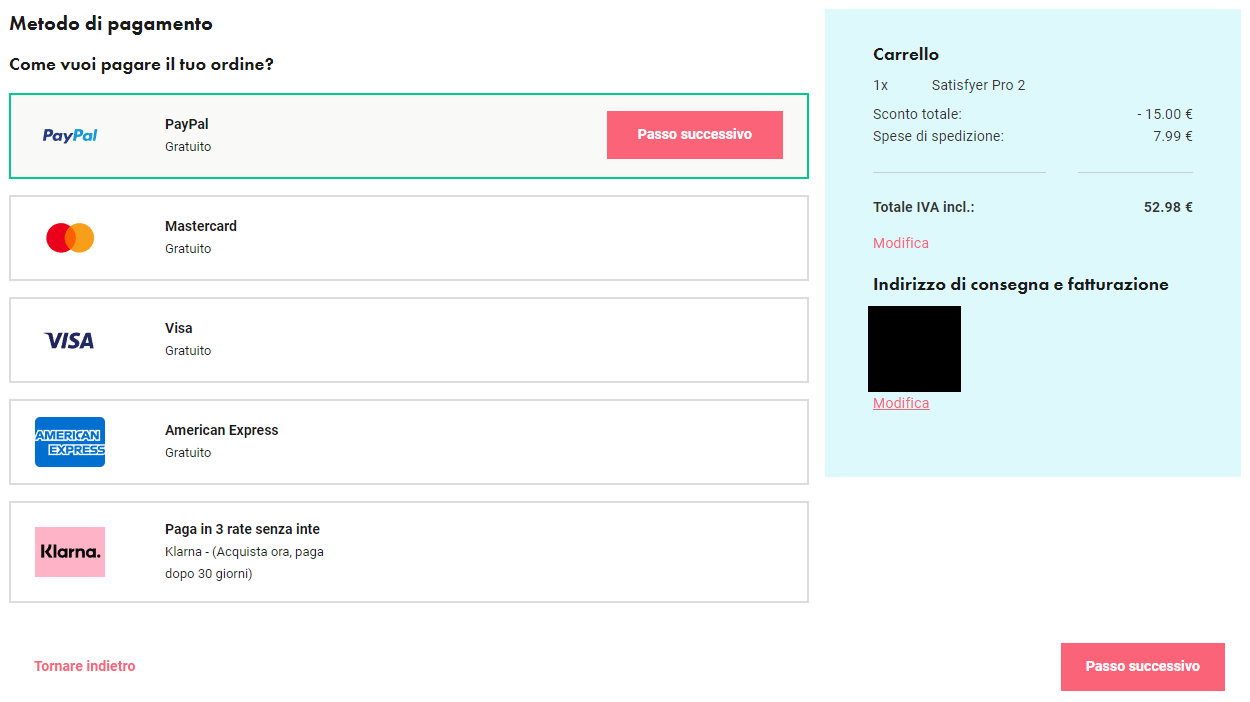Click the '7.99 €' shipping cost
This screenshot has height=702, width=1250.
click(x=1173, y=136)
